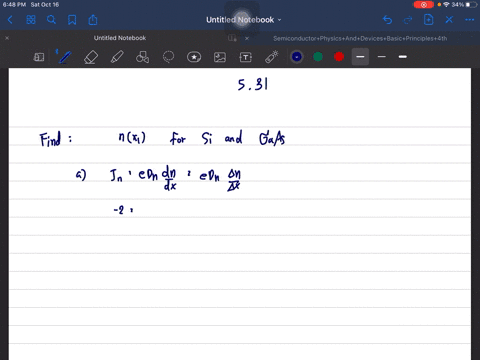Select the Pen tool

[65, 57]
